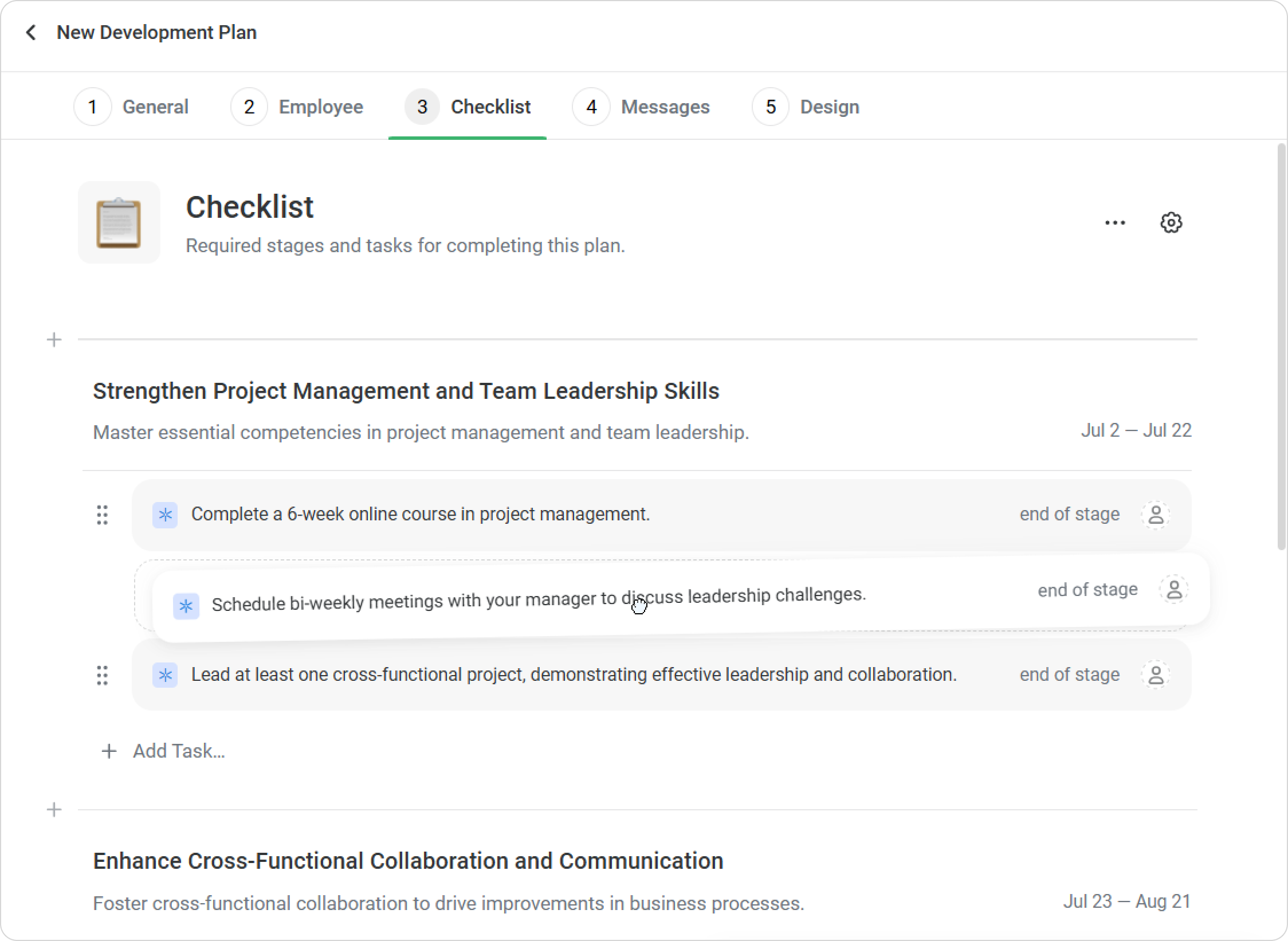Click the Required stages and tasks subtitle
Image resolution: width=1288 pixels, height=941 pixels.
pyautogui.click(x=405, y=245)
